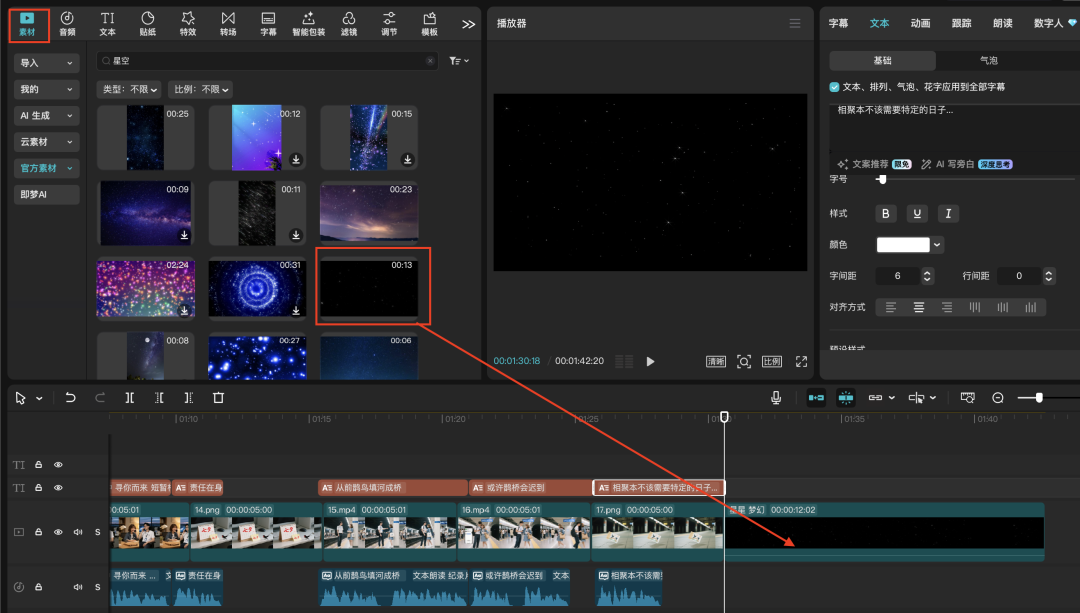The image size is (1080, 613).
Task: Expand the 比例 ratio filter dropdown
Action: pyautogui.click(x=200, y=89)
